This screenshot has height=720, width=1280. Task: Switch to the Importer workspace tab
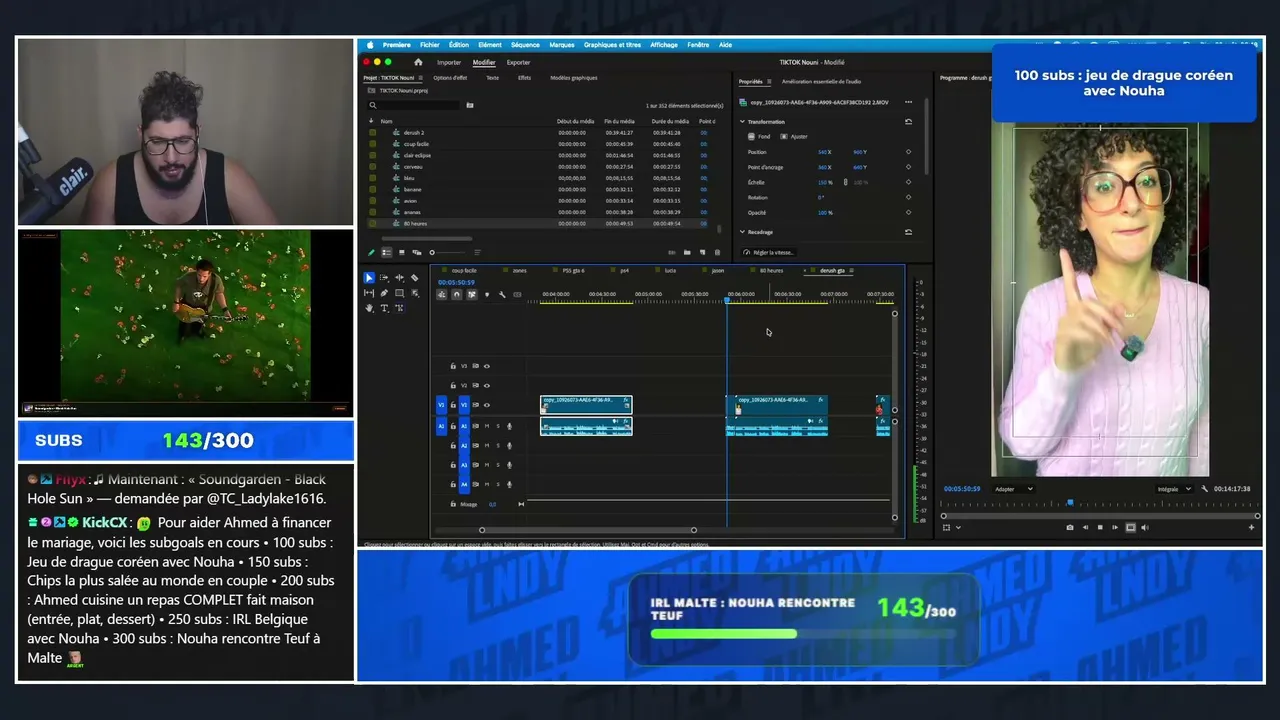(x=449, y=62)
